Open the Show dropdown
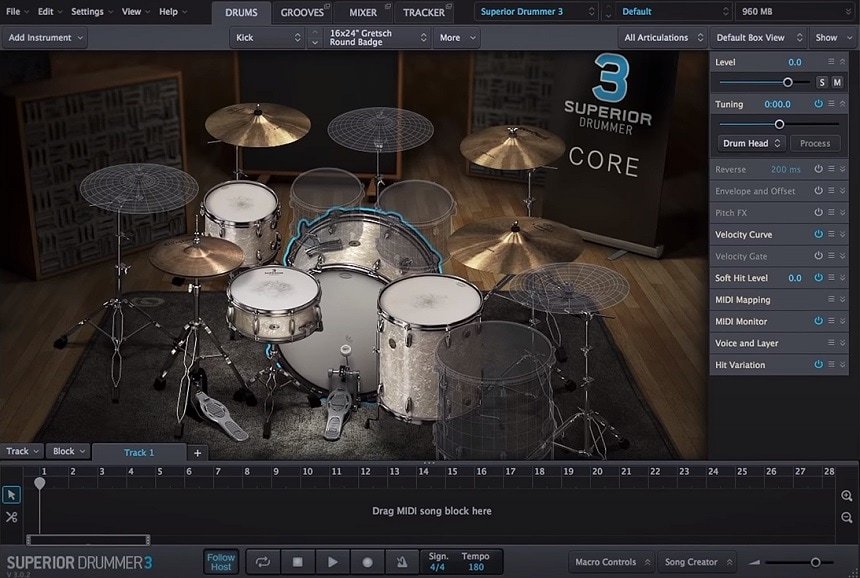This screenshot has height=578, width=860. pyautogui.click(x=832, y=38)
